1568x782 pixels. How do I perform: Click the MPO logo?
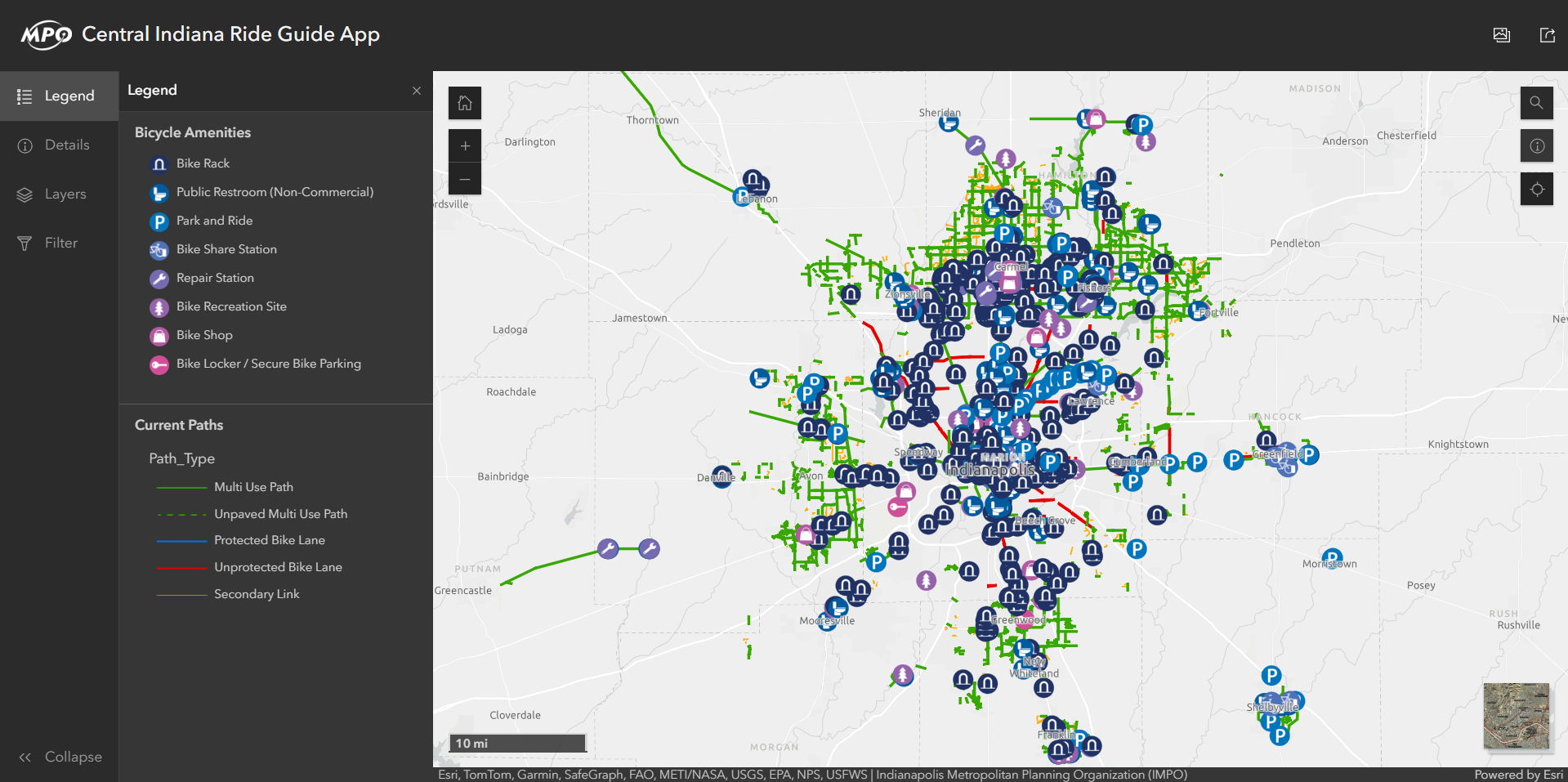click(46, 35)
